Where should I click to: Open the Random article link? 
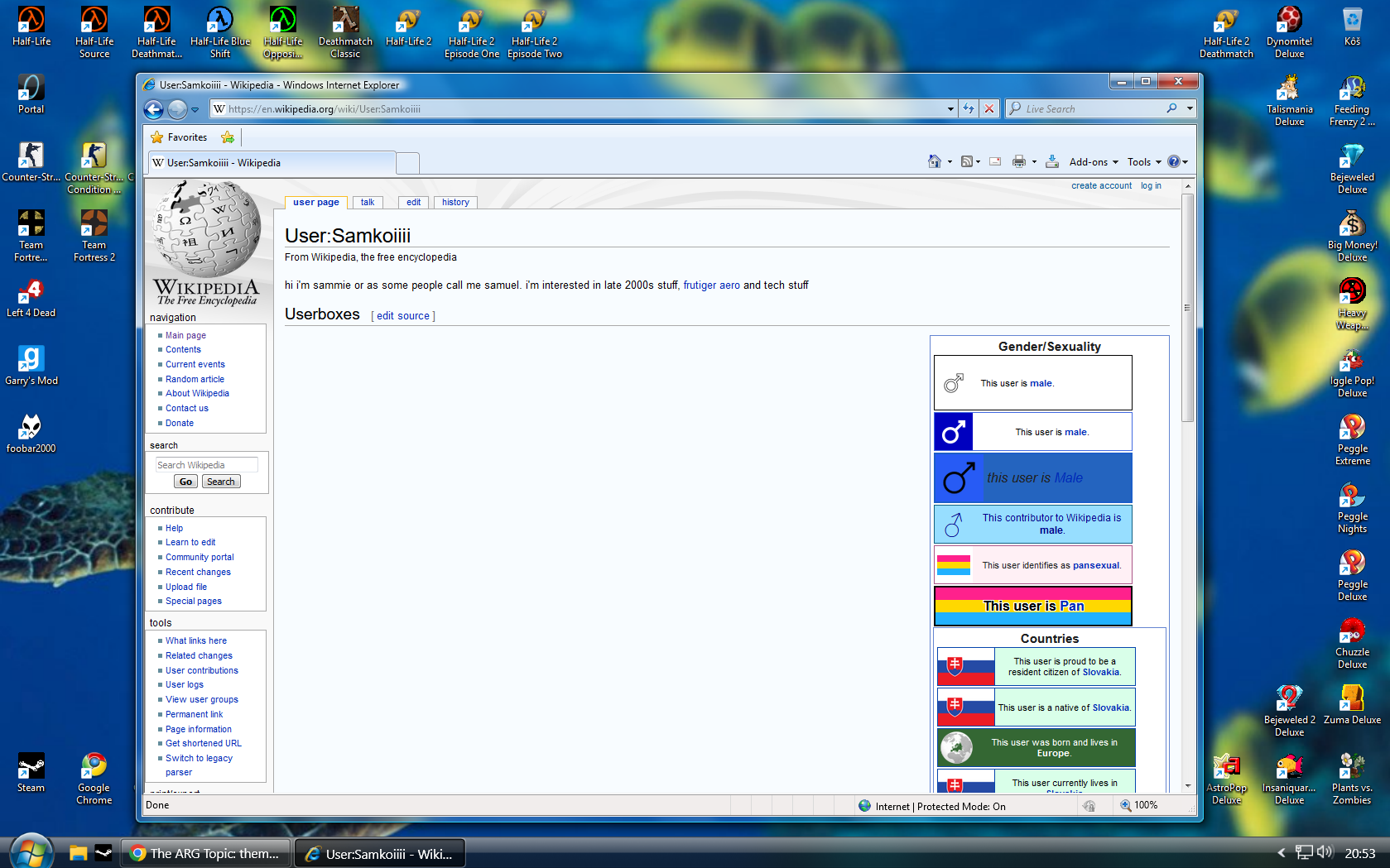pos(195,379)
